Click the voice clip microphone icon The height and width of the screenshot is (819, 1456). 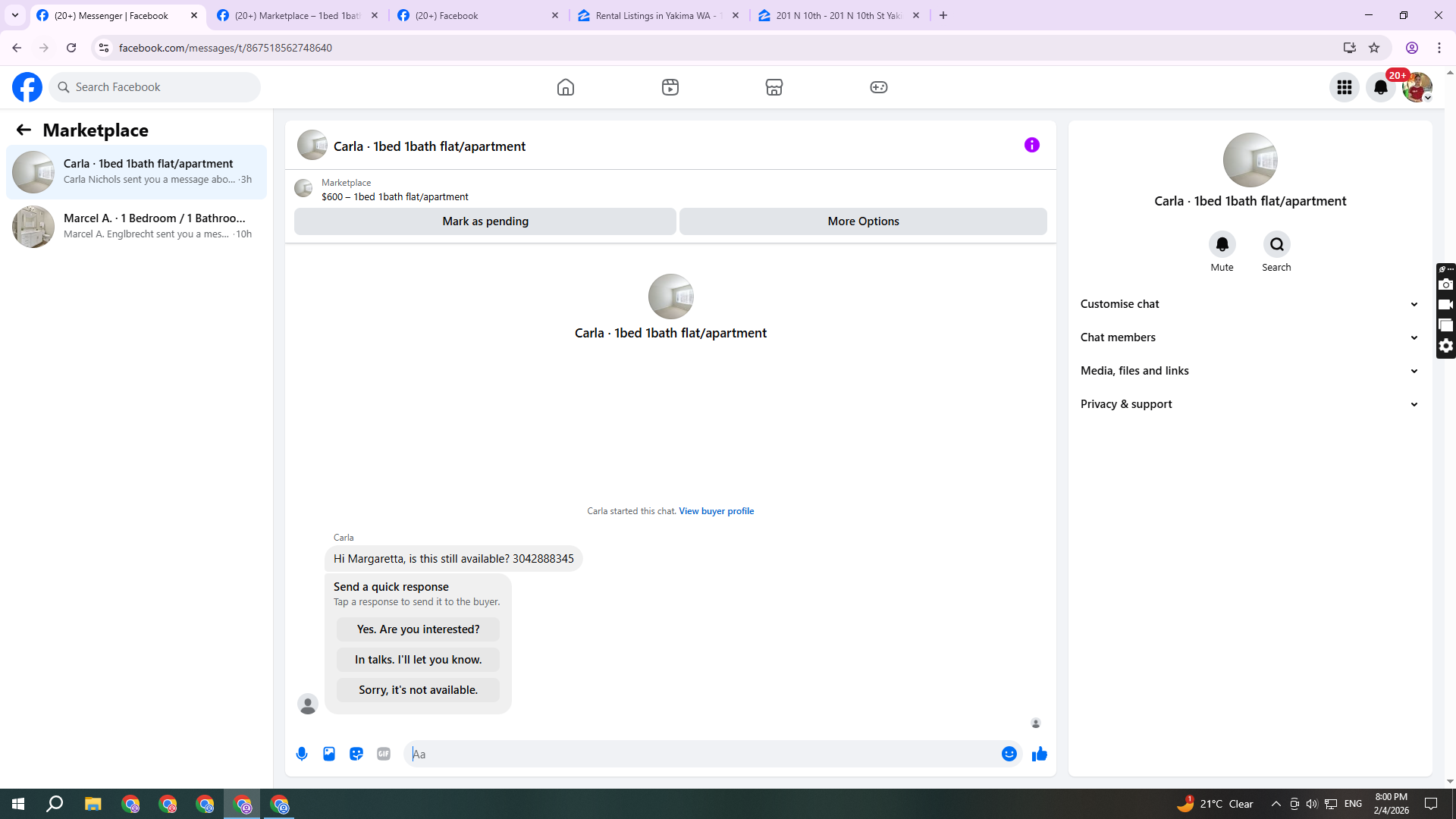click(x=302, y=754)
